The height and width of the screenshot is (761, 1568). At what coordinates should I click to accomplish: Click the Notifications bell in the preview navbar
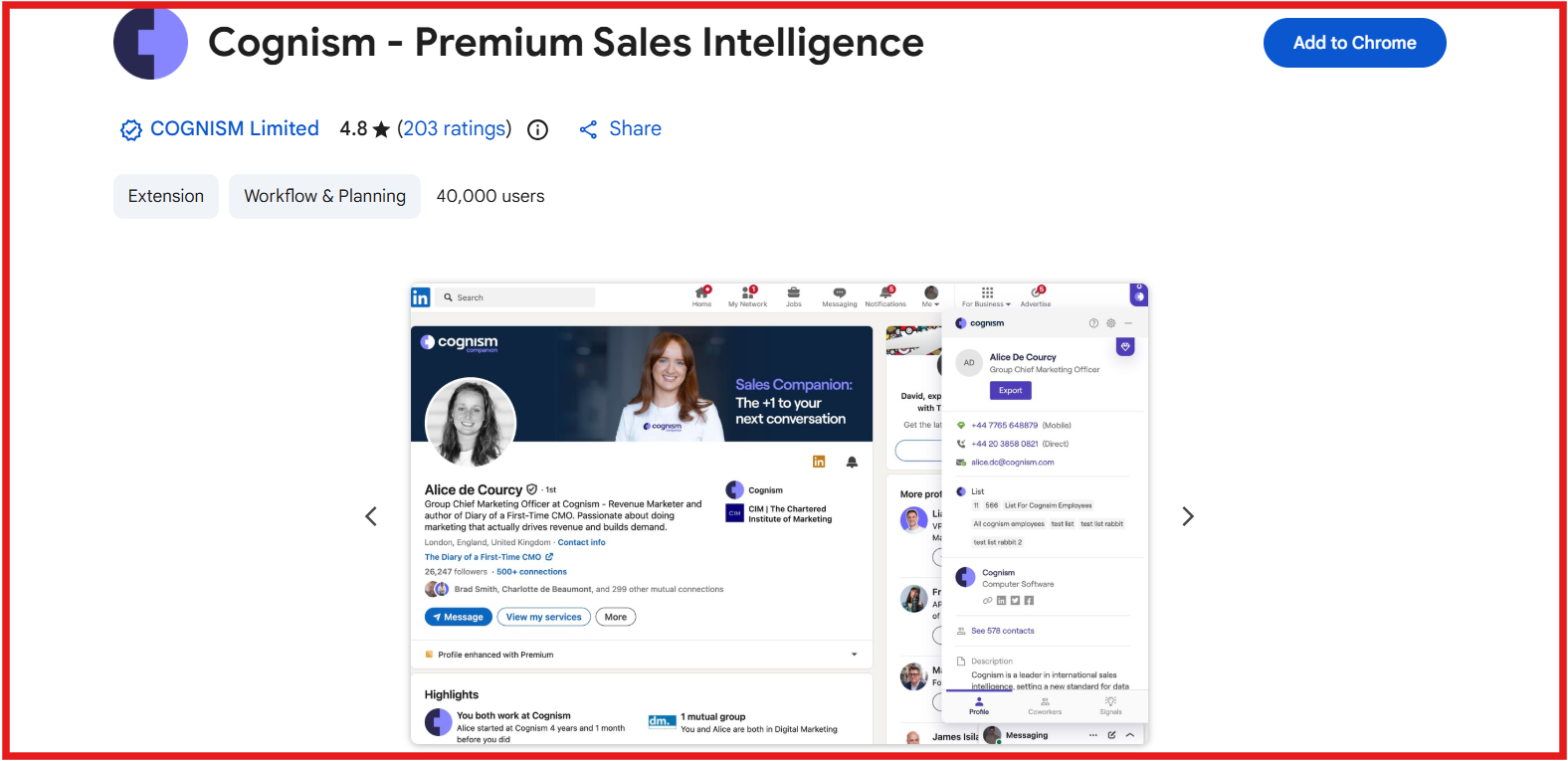(885, 296)
